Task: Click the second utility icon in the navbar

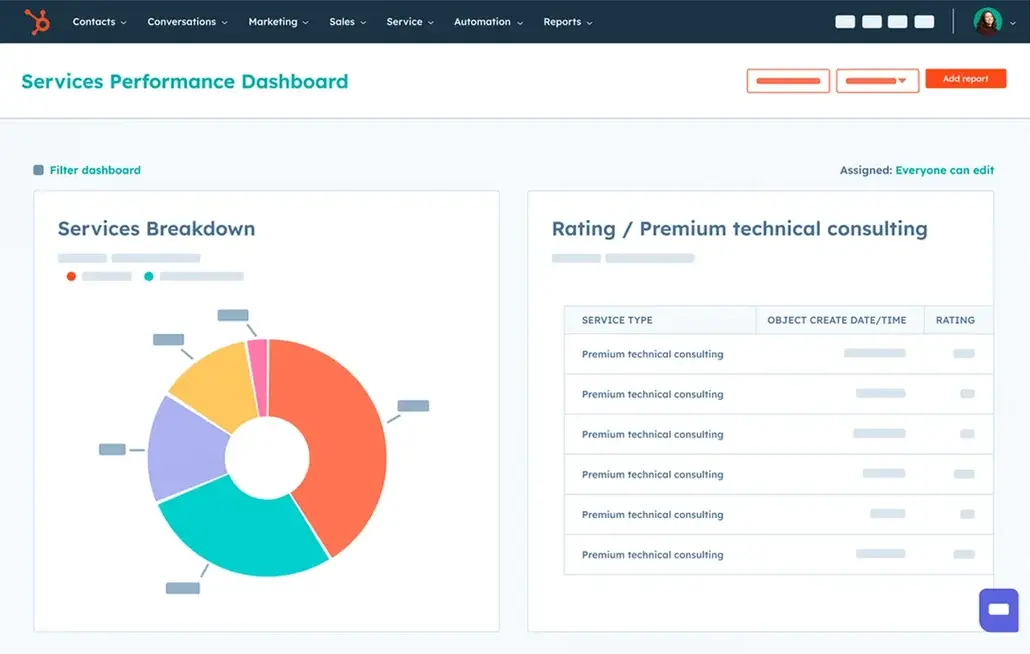Action: tap(871, 21)
